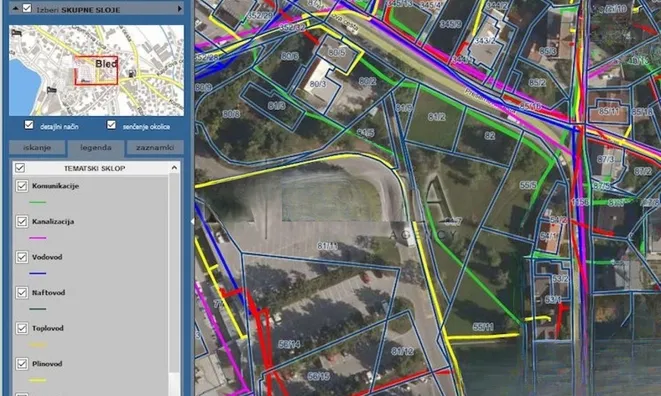Click parcel label 58/15 on the map

tap(318, 376)
